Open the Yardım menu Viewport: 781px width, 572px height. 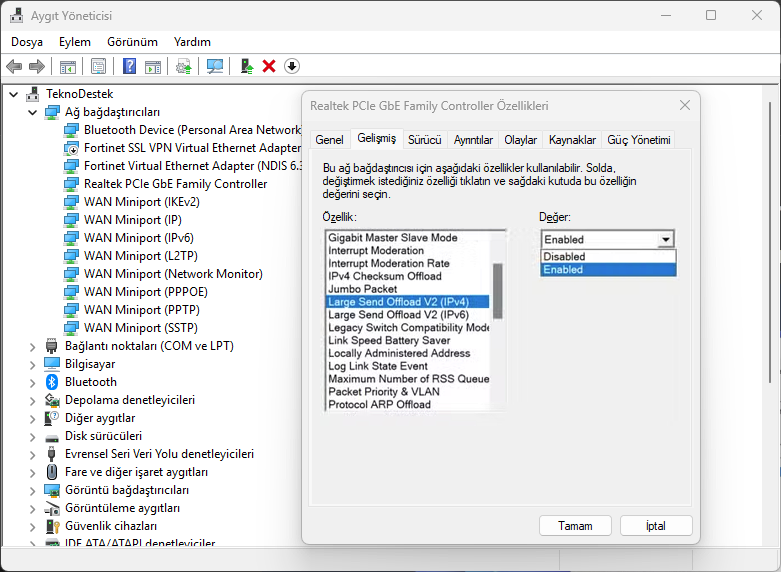pos(192,42)
